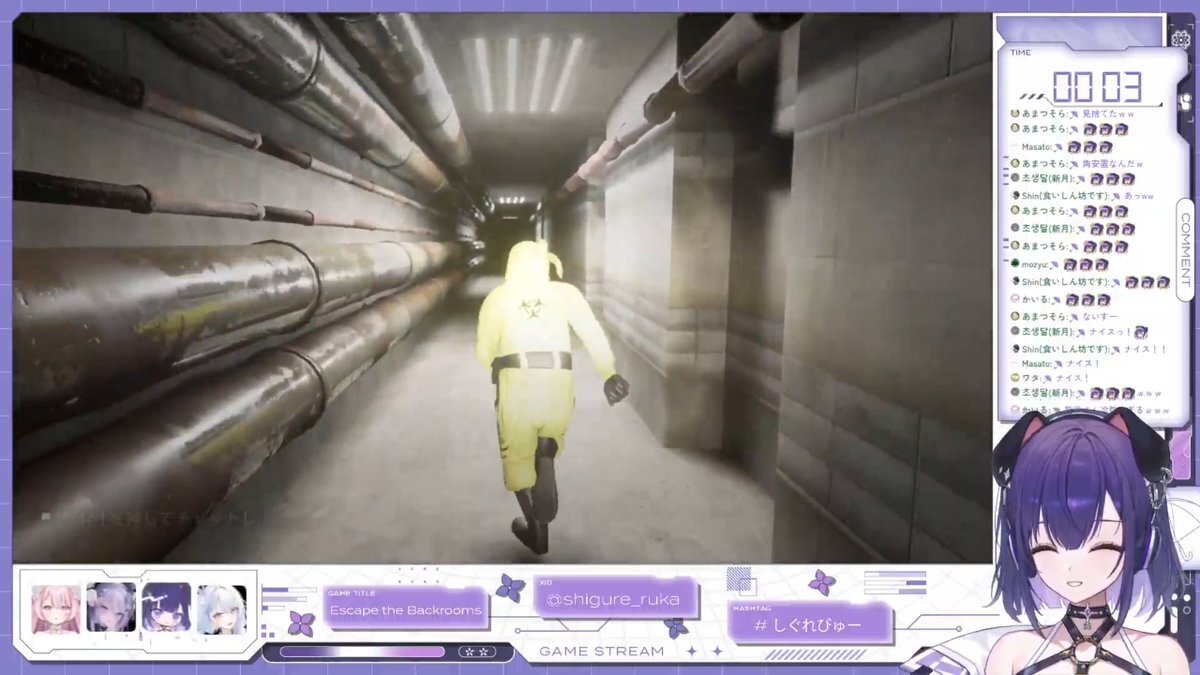Image resolution: width=1200 pixels, height=675 pixels.
Task: Click the purple-haired character portrait
Action: pyautogui.click(x=166, y=609)
